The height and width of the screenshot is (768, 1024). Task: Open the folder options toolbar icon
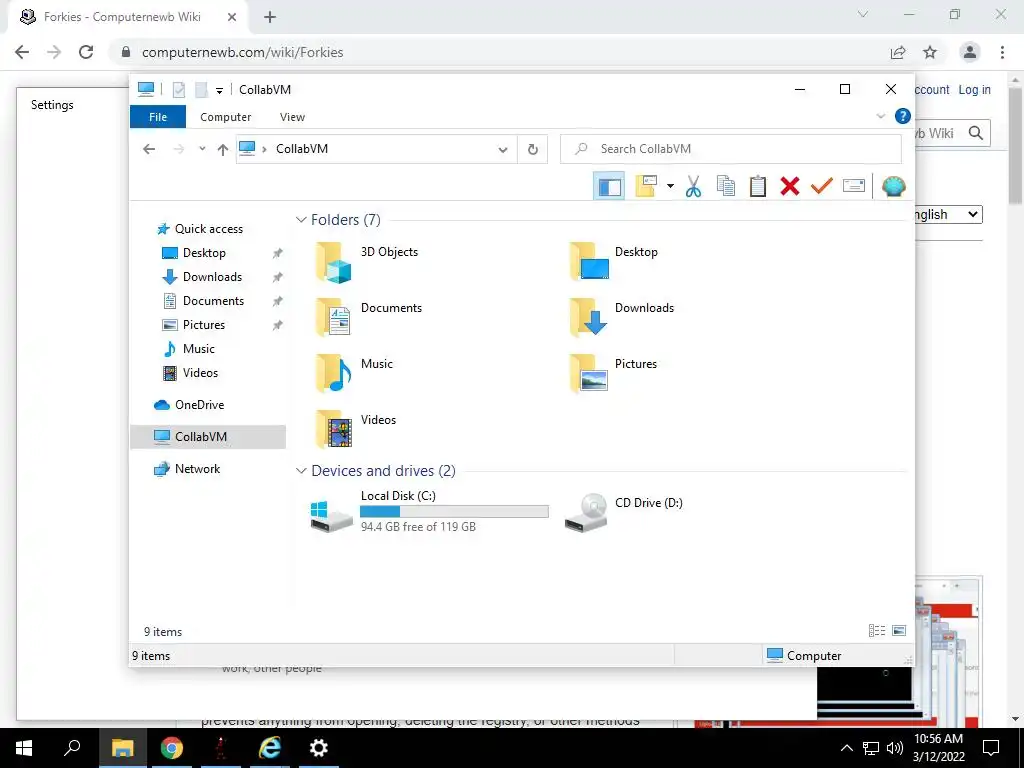click(647, 186)
